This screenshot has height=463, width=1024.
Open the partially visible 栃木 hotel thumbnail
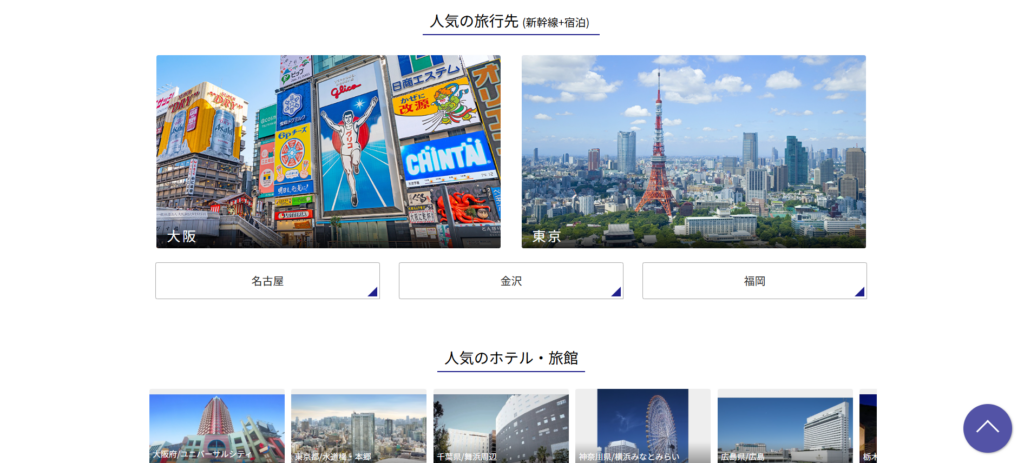click(868, 425)
